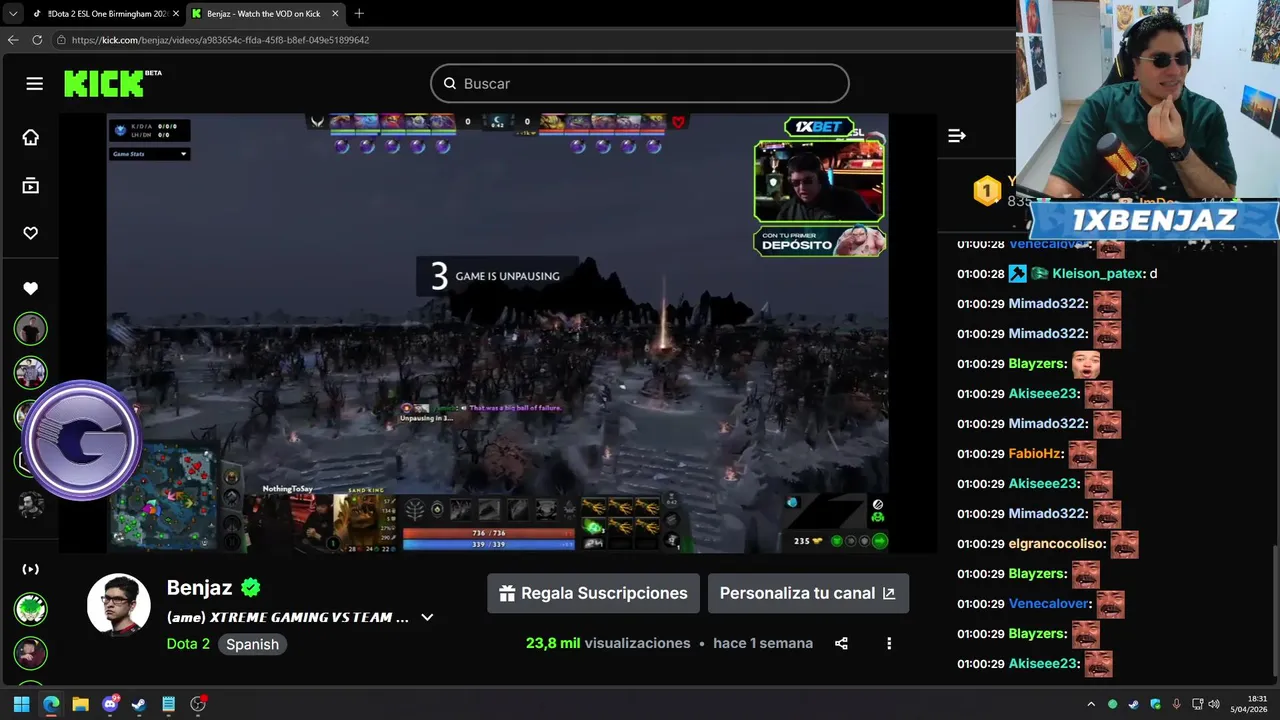Click the Spanish language tag
Viewport: 1280px width, 720px height.
pyautogui.click(x=252, y=644)
